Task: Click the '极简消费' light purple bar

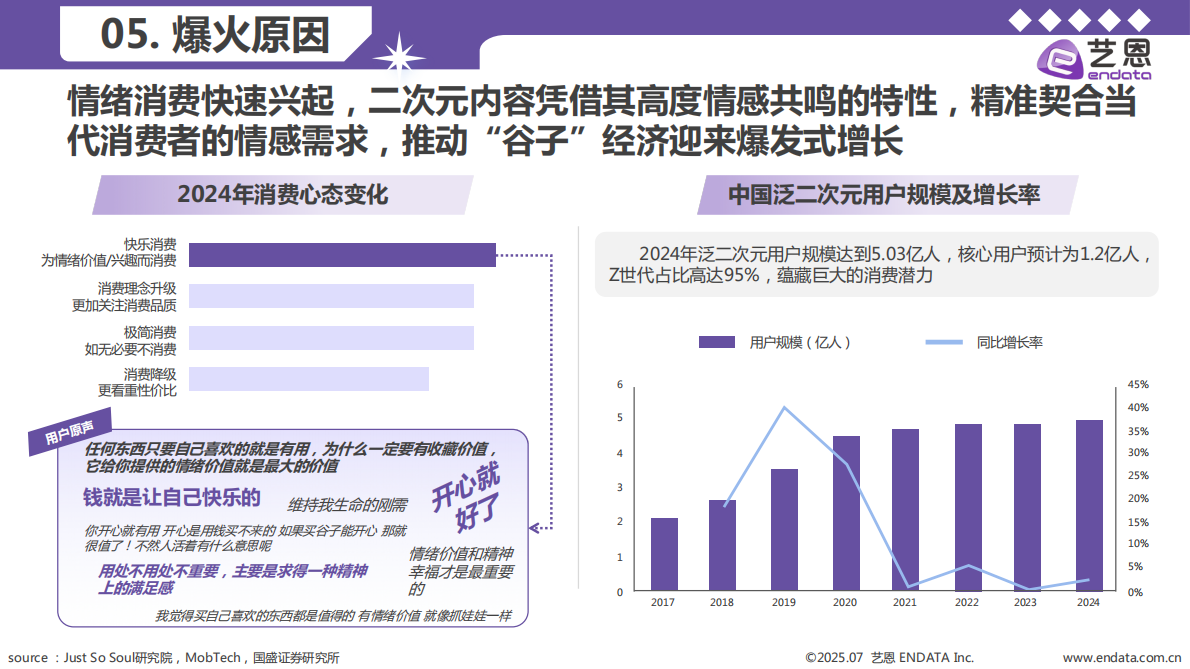Action: 331,338
